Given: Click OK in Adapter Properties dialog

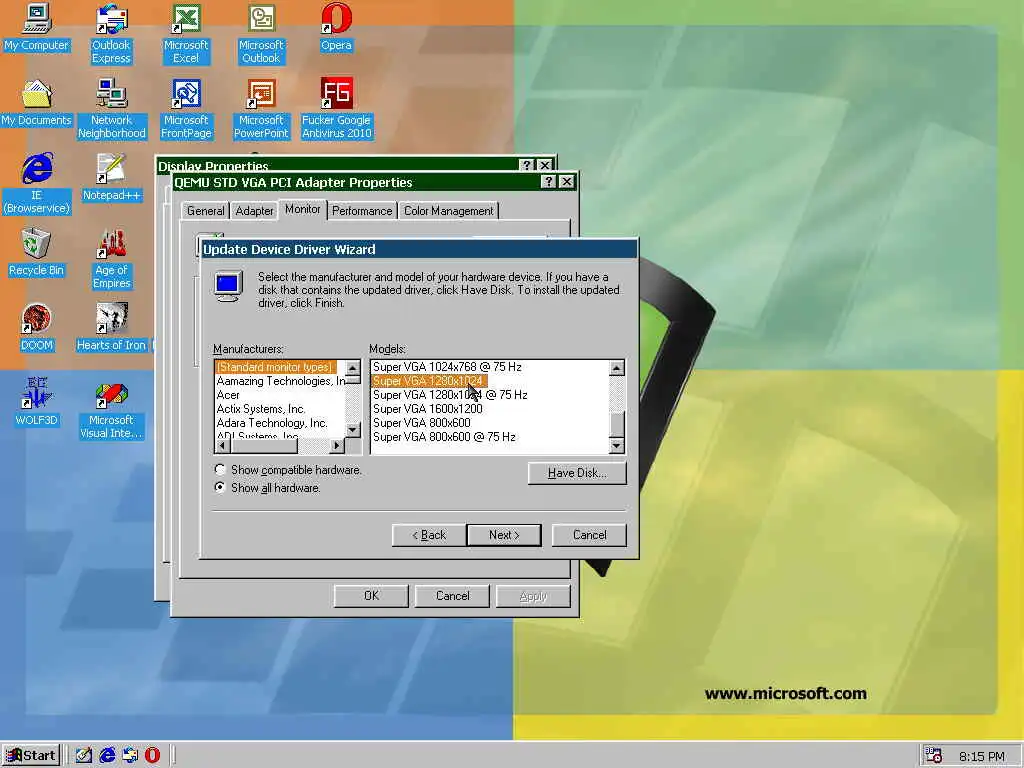Looking at the screenshot, I should click(x=371, y=596).
